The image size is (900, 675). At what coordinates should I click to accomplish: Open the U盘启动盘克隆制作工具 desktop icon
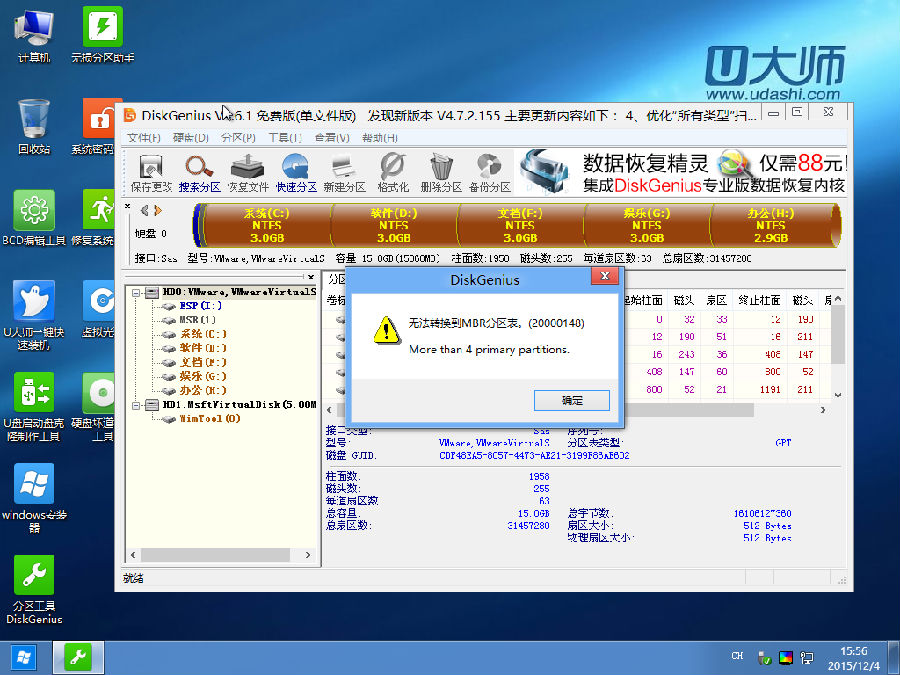coord(34,407)
